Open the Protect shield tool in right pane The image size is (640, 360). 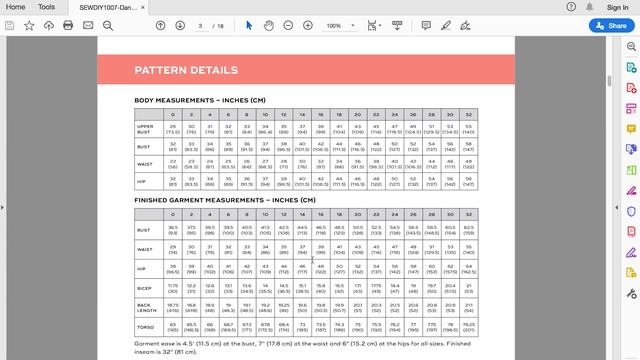tap(631, 211)
